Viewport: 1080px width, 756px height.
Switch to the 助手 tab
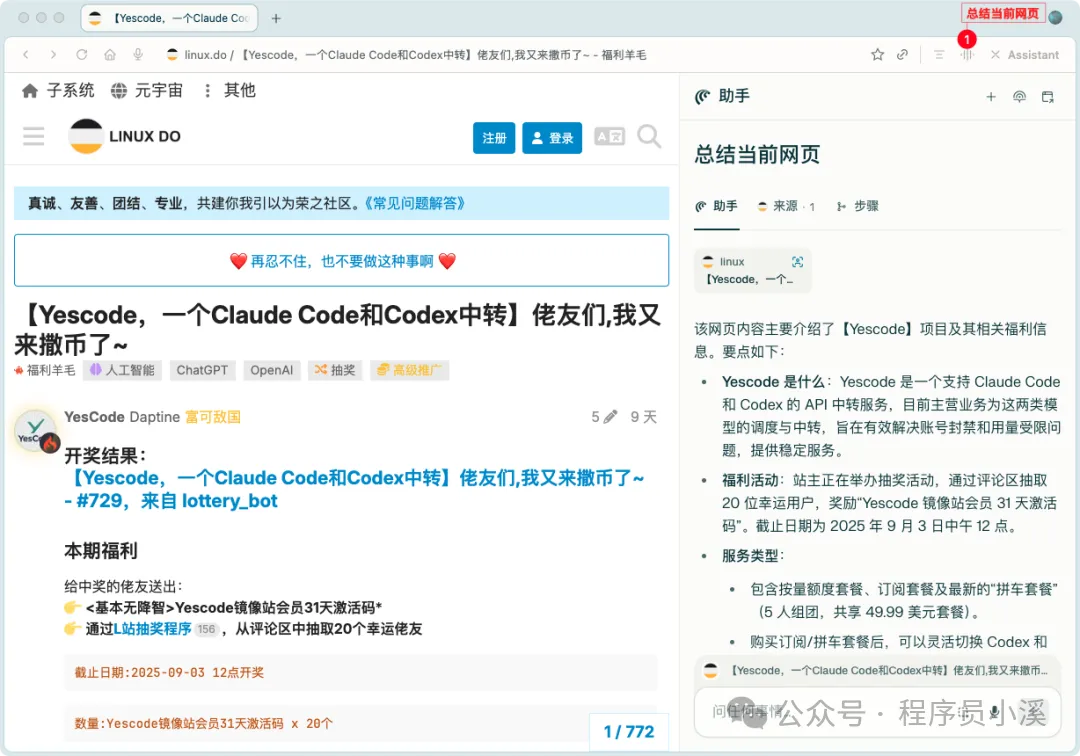716,206
